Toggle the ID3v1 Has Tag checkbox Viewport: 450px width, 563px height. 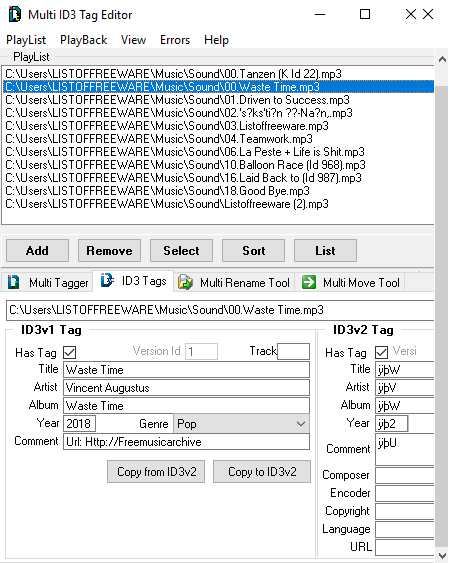click(69, 352)
